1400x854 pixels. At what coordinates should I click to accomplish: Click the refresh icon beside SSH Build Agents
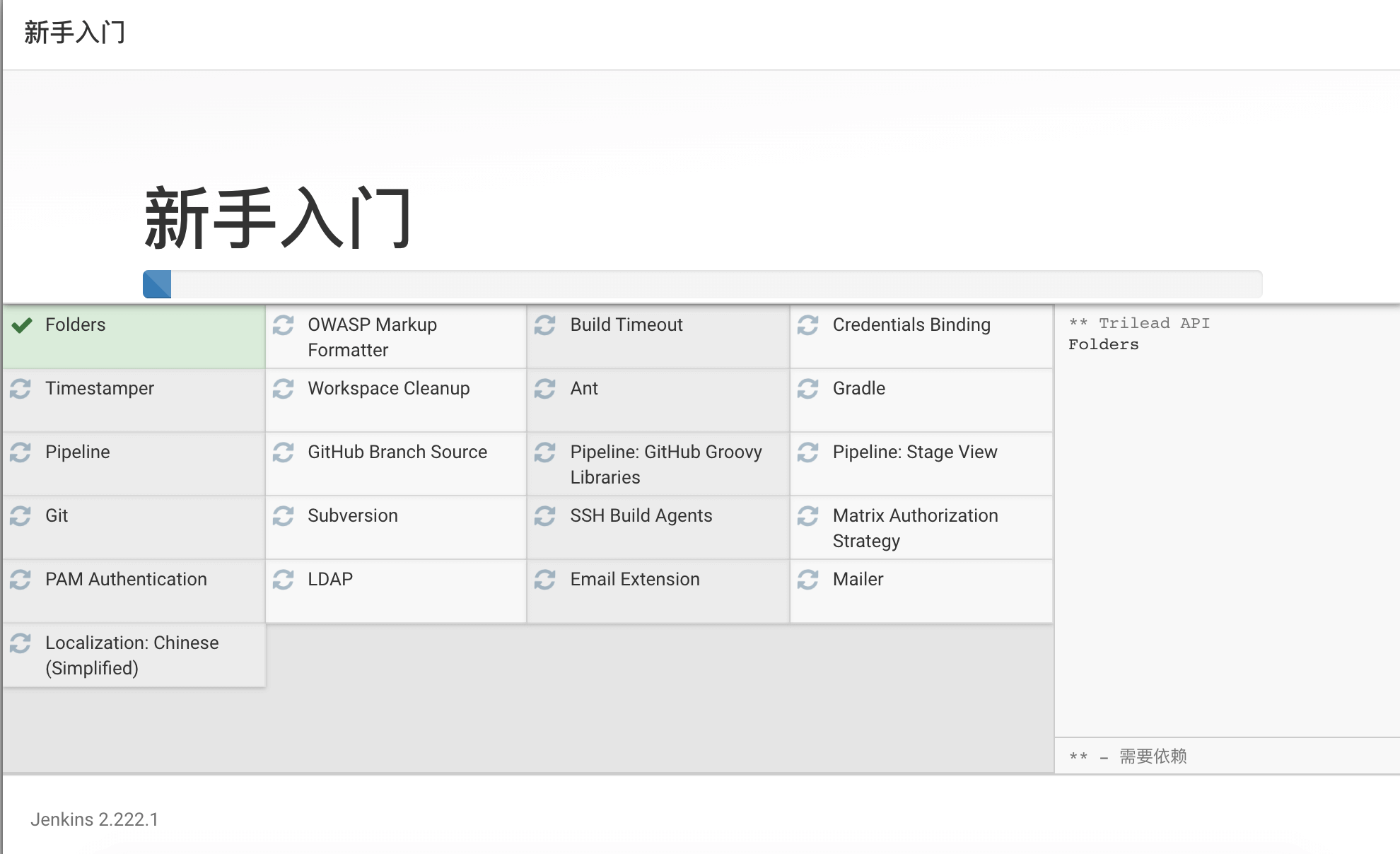545,516
